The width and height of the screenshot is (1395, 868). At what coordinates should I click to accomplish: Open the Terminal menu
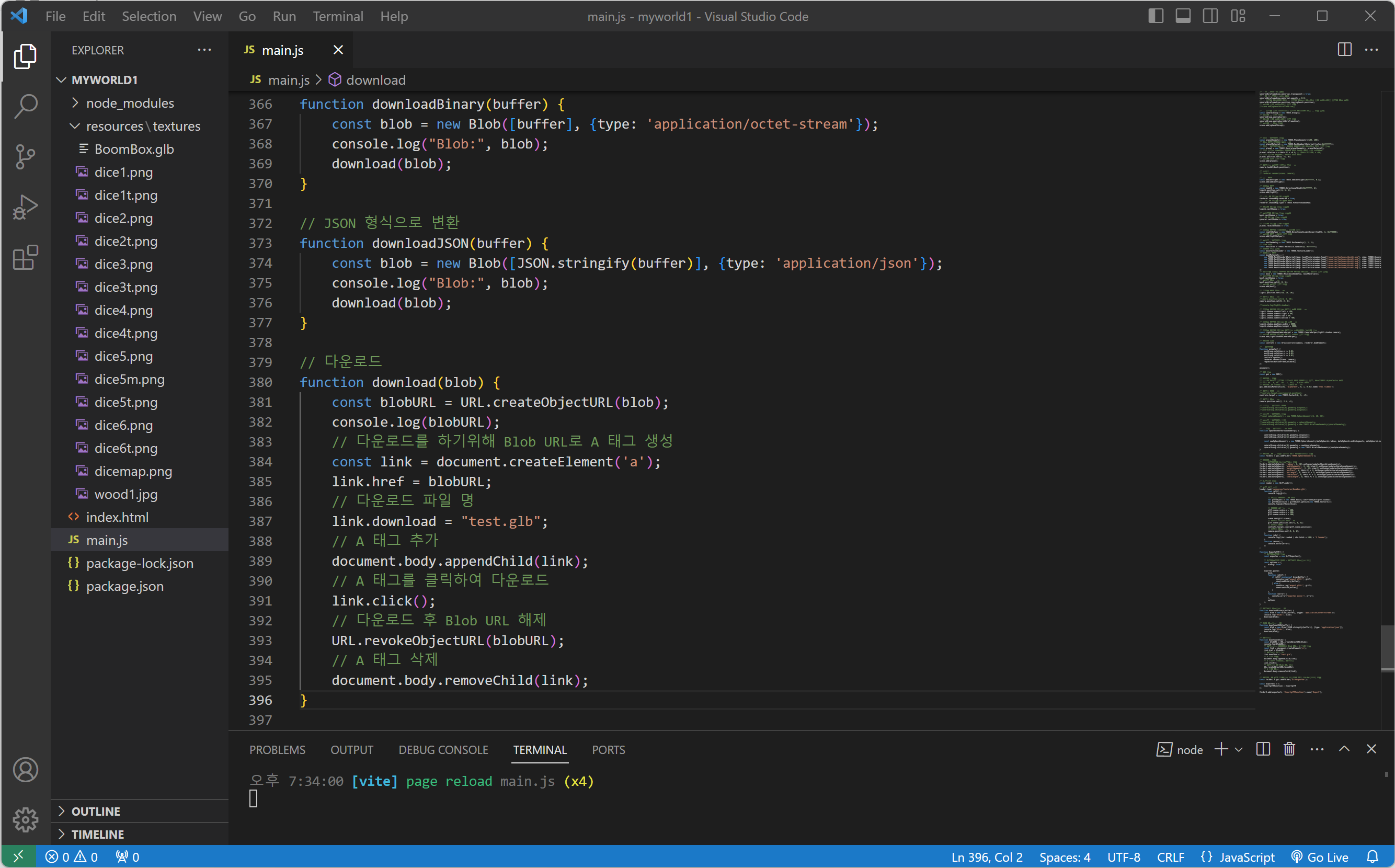point(338,16)
